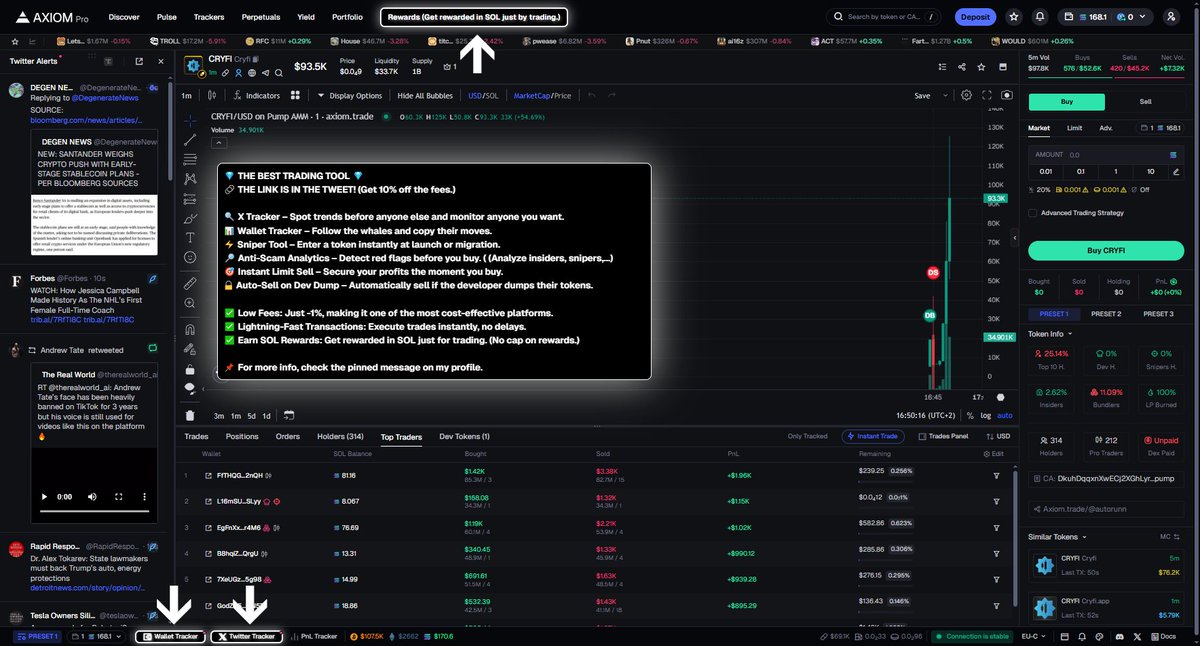
Task: Focus the token search field
Action: point(885,17)
